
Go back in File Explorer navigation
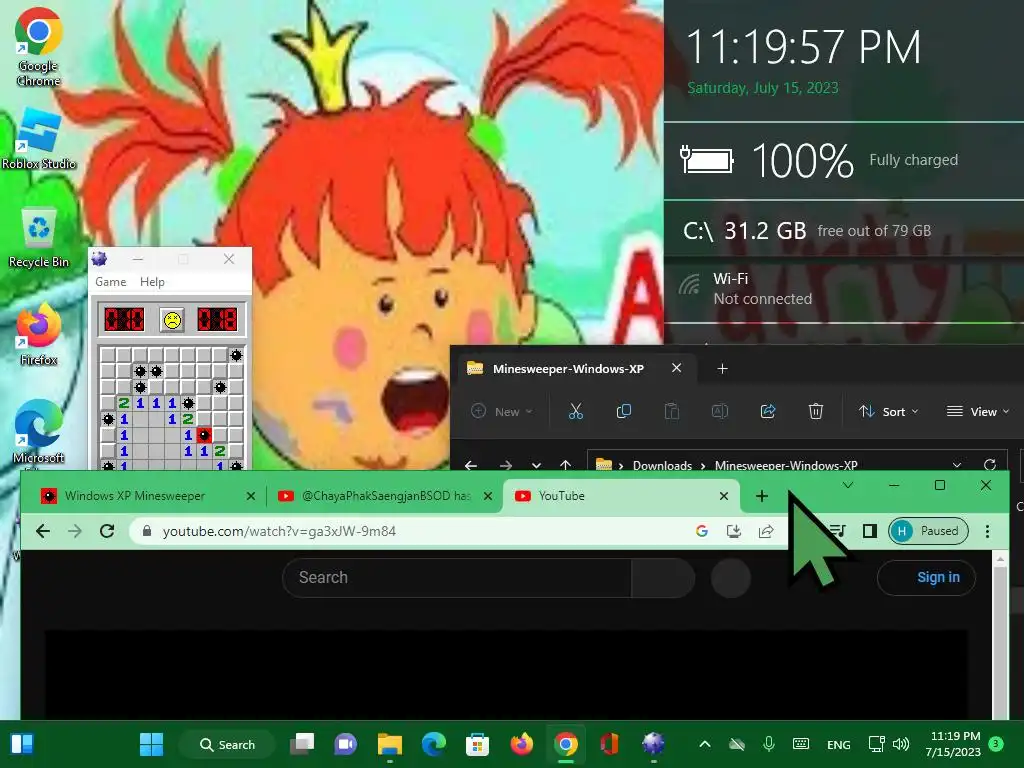point(471,465)
